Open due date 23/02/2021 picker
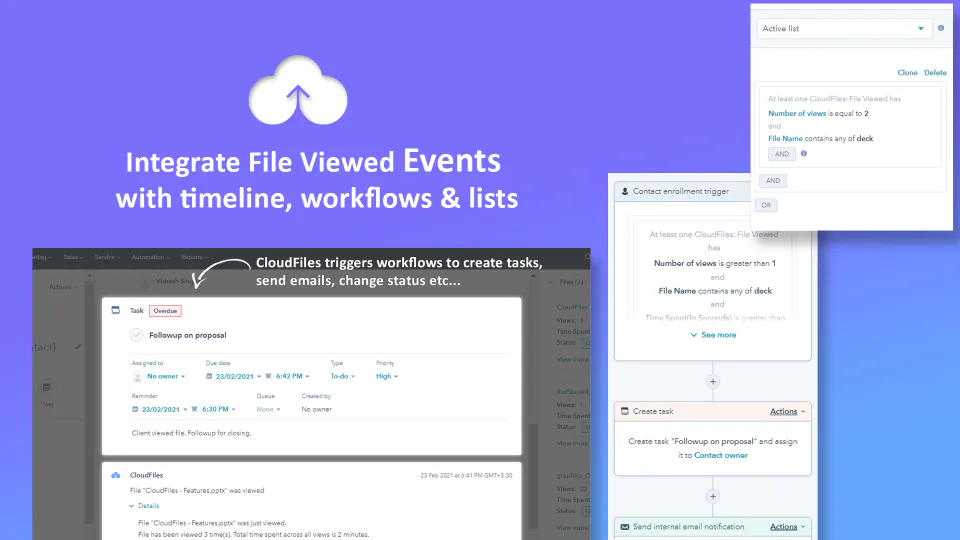The height and width of the screenshot is (540, 960). coord(238,376)
